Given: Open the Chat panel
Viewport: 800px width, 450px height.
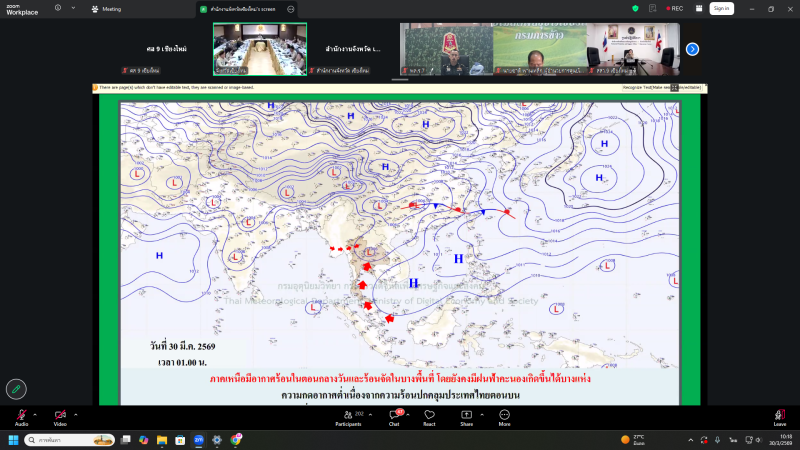Looking at the screenshot, I should click(x=394, y=416).
